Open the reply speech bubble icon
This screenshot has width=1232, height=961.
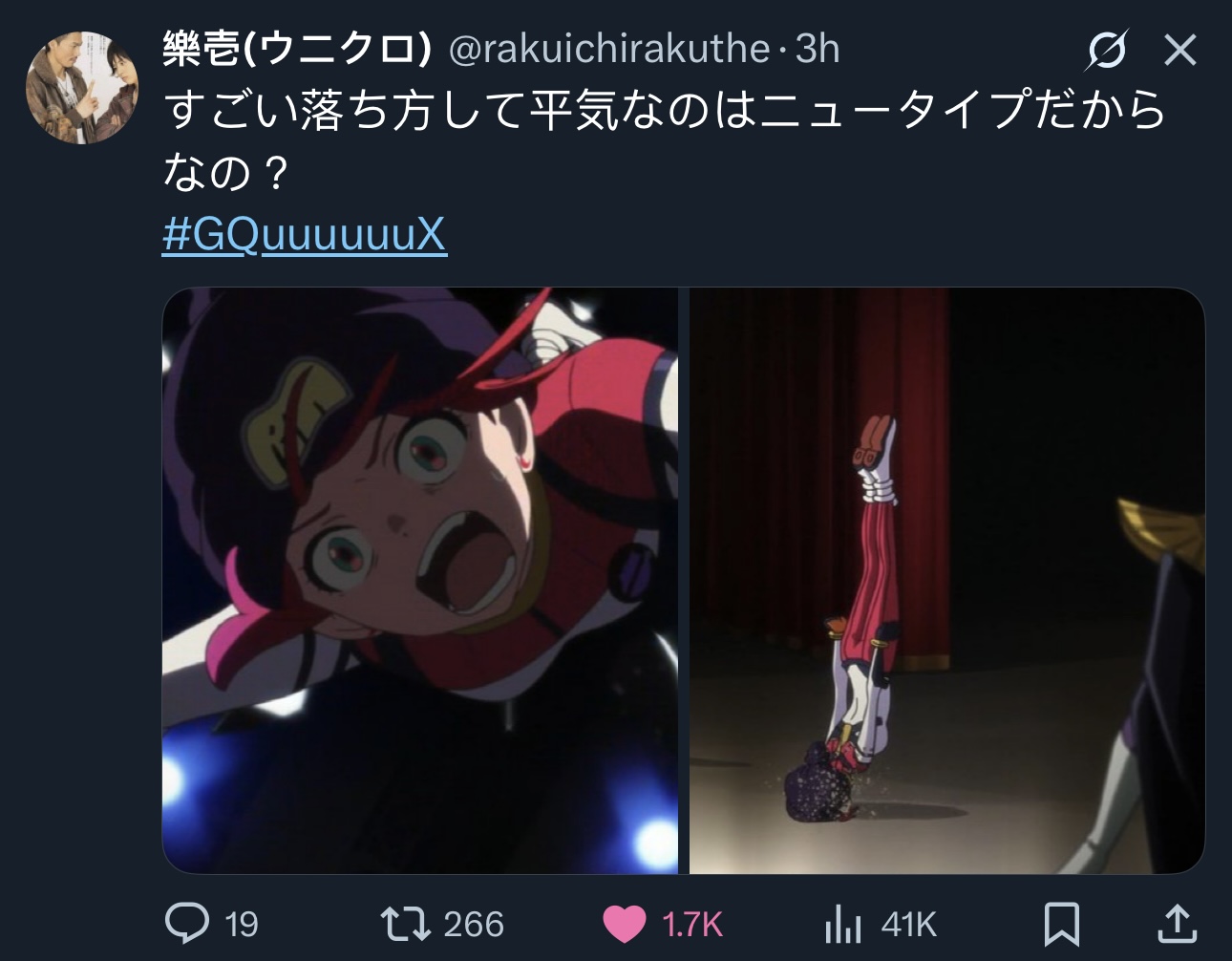coord(187,923)
